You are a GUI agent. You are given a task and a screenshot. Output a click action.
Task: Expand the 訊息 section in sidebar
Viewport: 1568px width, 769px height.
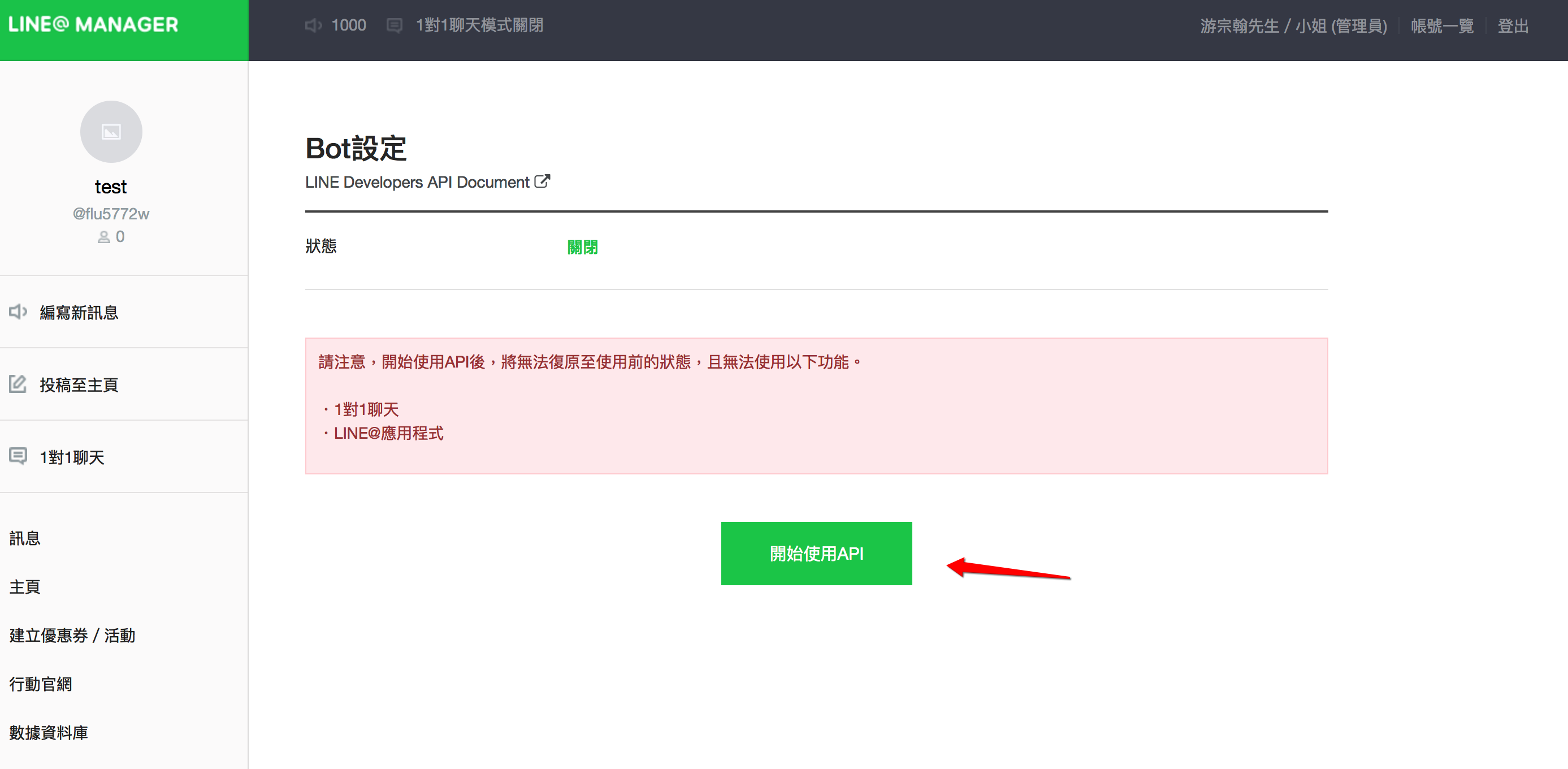click(25, 538)
